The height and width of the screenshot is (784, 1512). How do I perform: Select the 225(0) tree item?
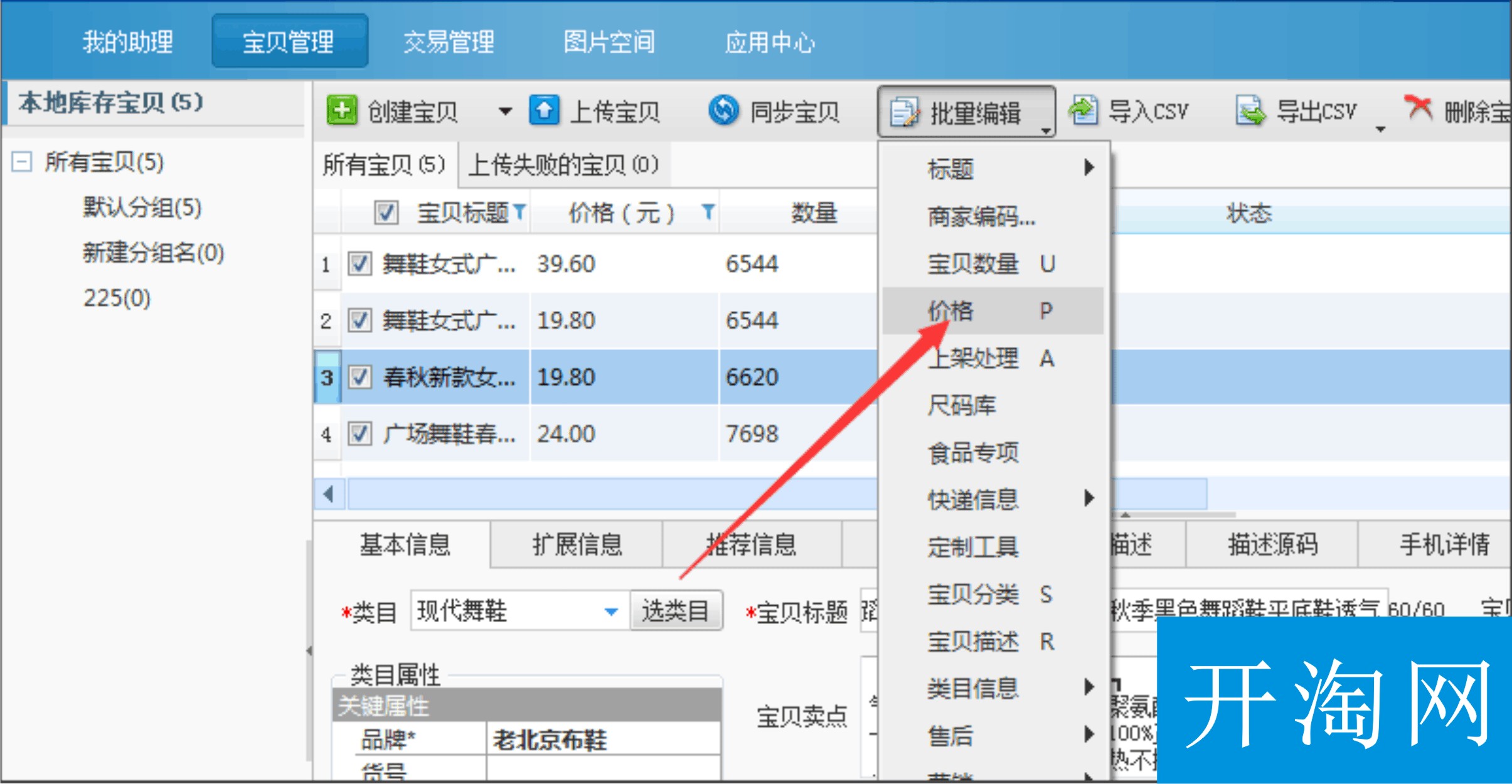[x=117, y=298]
